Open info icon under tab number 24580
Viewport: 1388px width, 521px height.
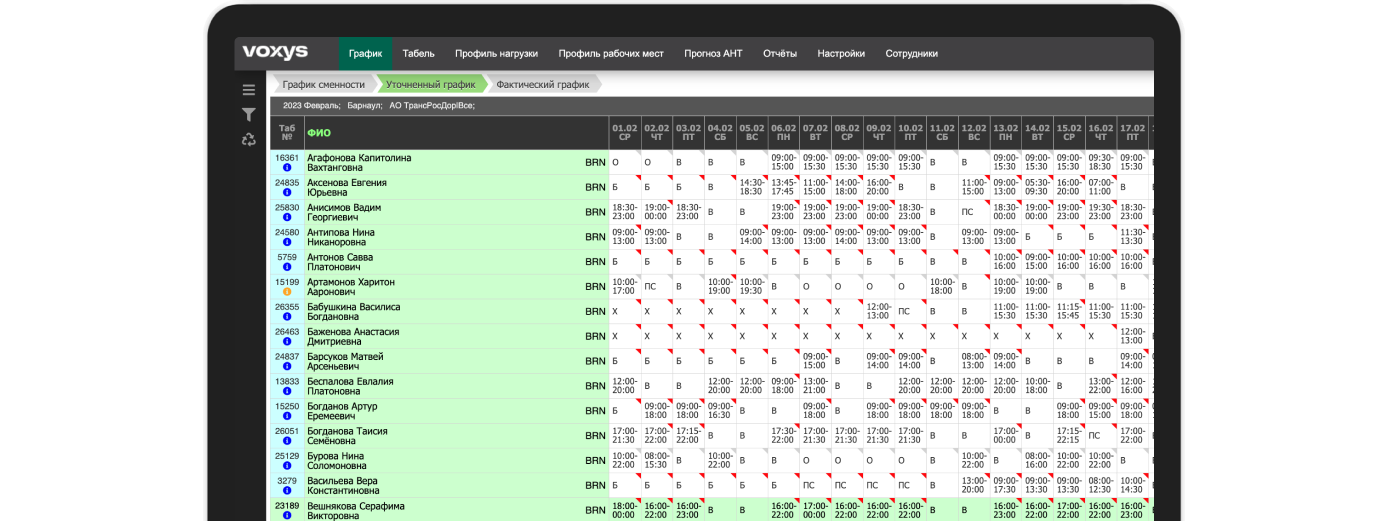coord(287,242)
